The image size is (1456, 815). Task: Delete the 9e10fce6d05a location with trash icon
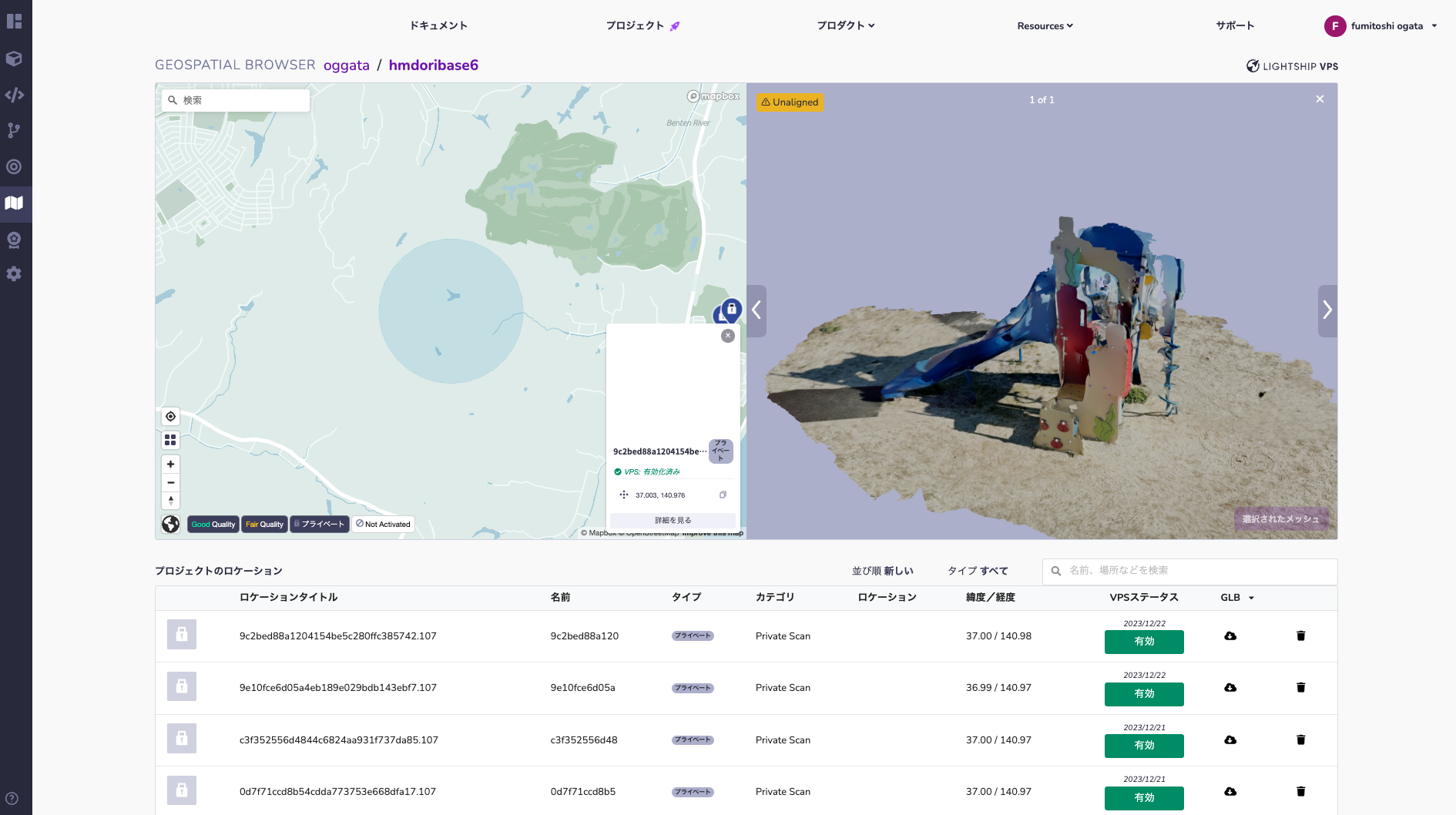(1300, 688)
